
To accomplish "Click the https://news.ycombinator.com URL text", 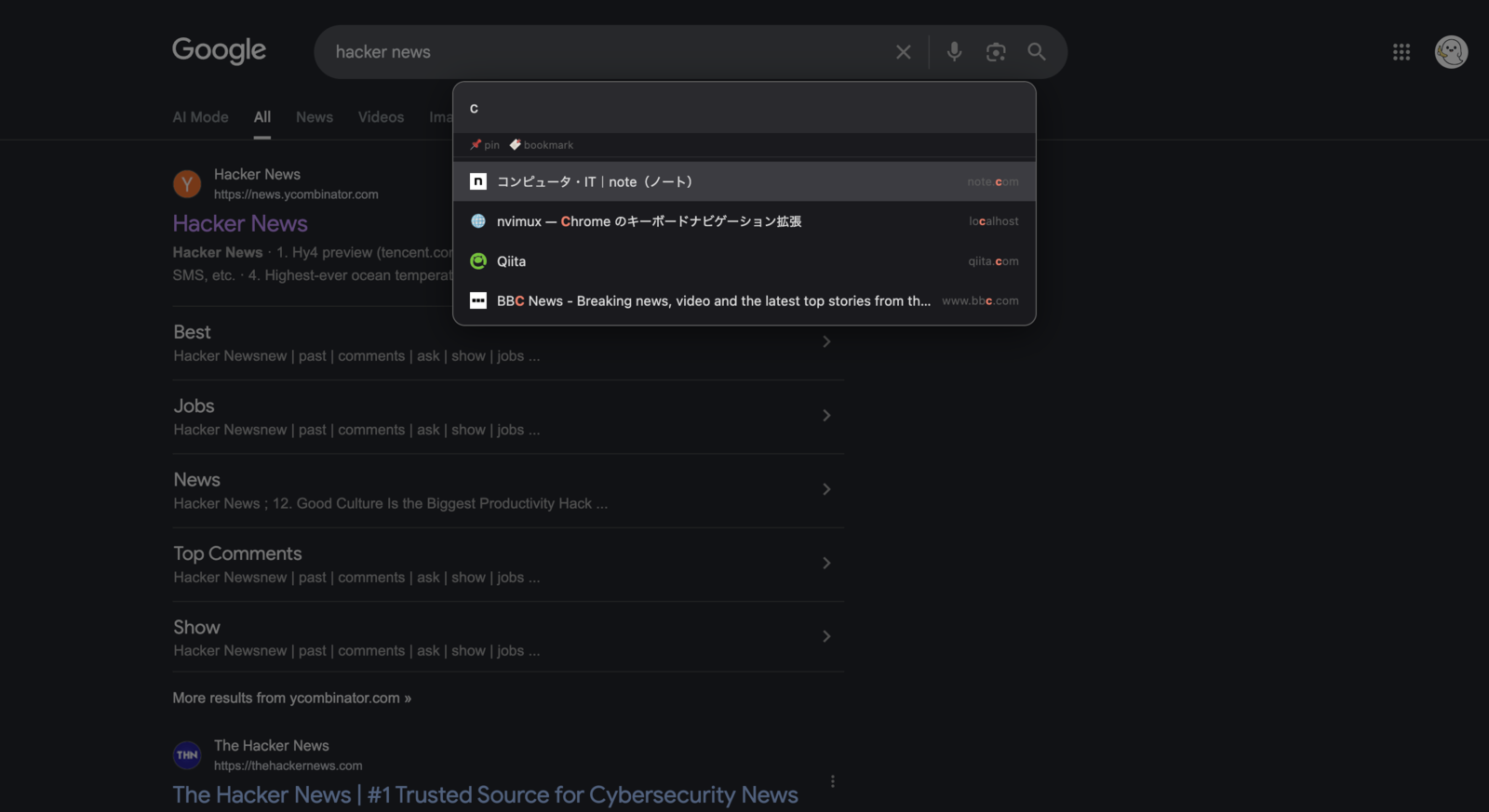I will [x=296, y=194].
